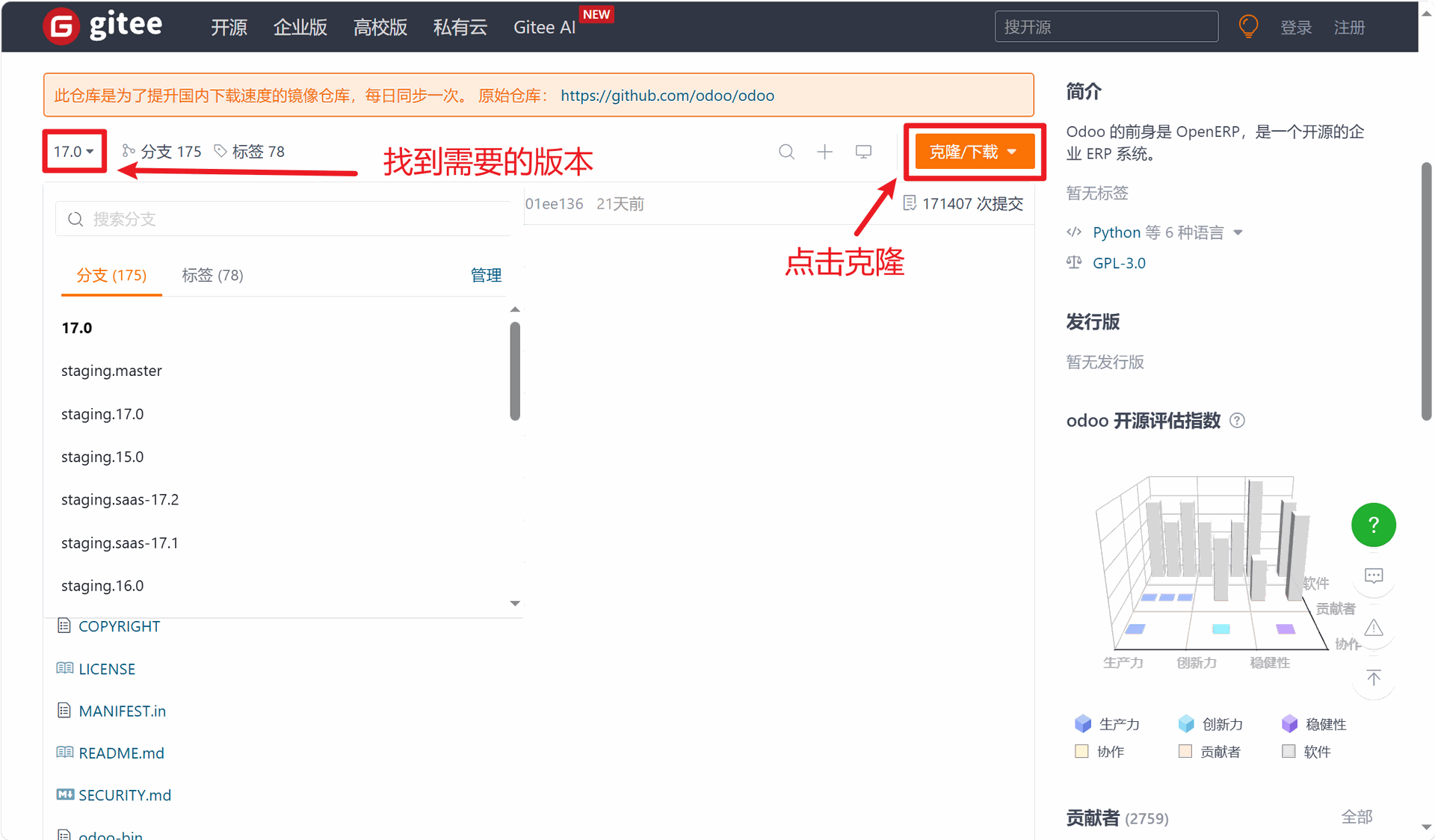Expand the 克隆/下载 dropdown button

point(974,152)
